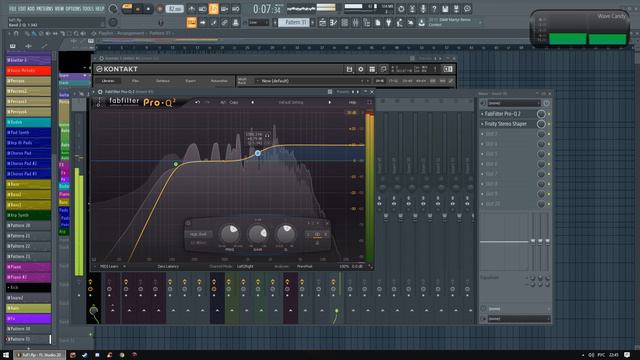The width and height of the screenshot is (640, 360).
Task: Undo last change in FabFilter Pro-Q 2
Action: tap(198, 102)
